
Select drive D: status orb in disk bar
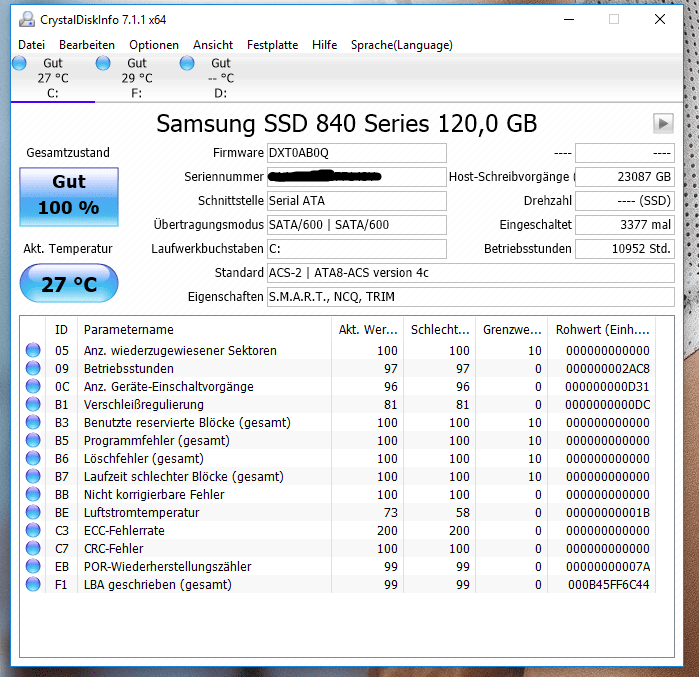point(187,63)
